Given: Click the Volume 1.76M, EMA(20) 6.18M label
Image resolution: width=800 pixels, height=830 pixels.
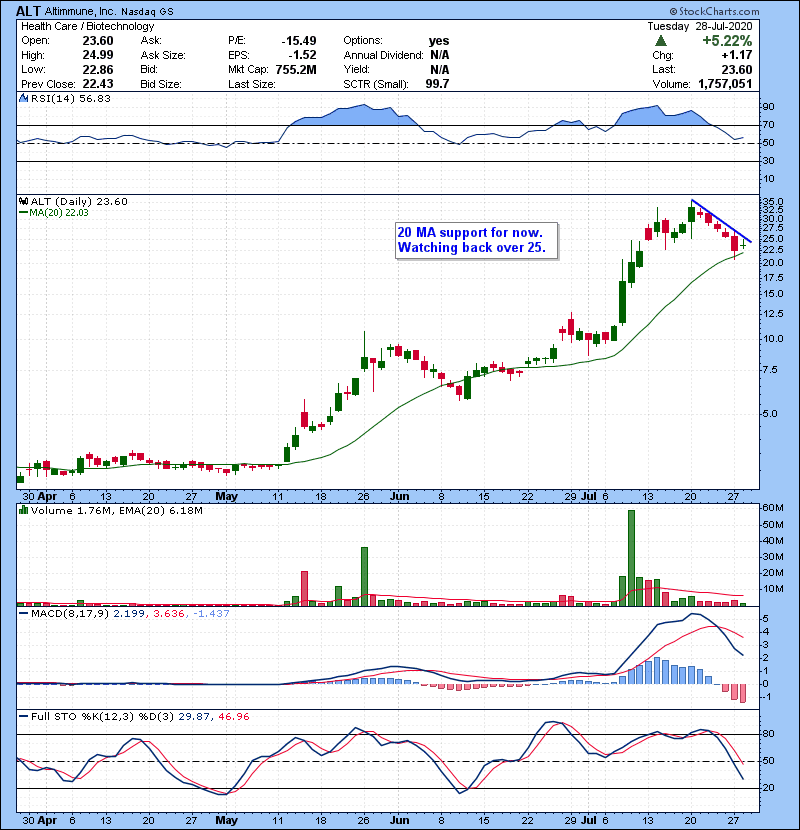Looking at the screenshot, I should tap(116, 510).
